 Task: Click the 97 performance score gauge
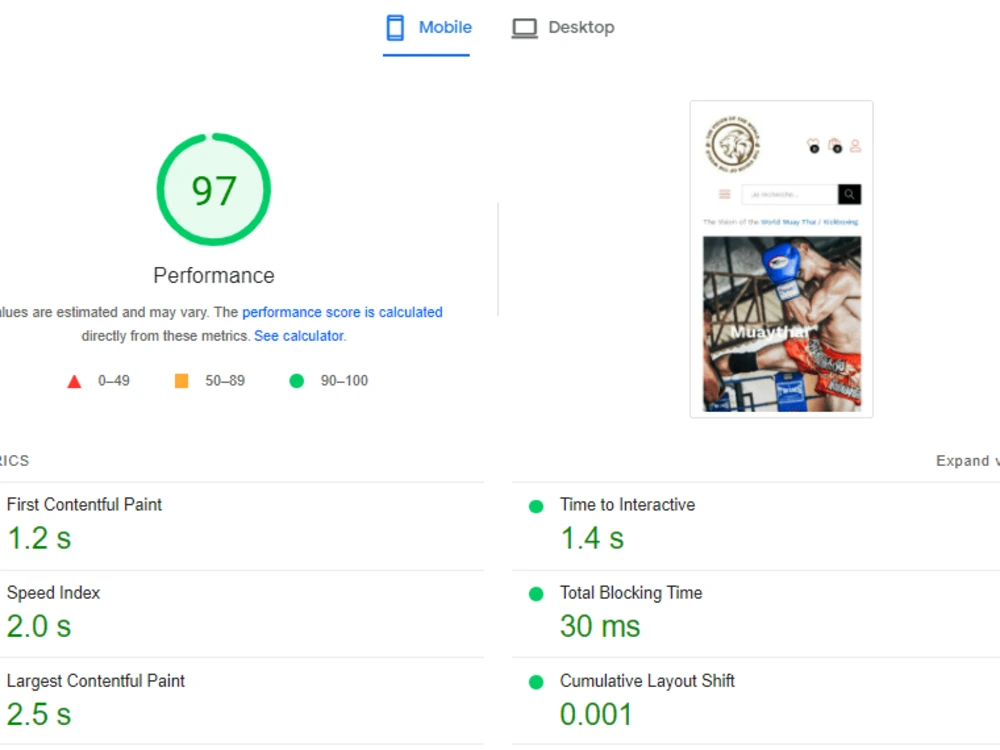pyautogui.click(x=214, y=189)
